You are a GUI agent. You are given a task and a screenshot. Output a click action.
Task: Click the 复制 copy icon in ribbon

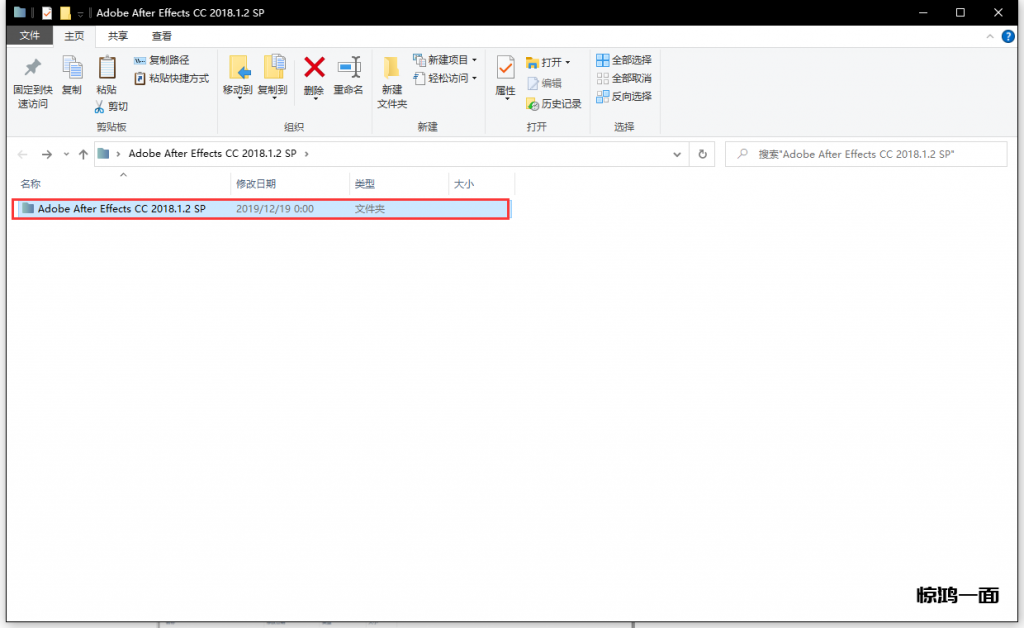coord(72,68)
